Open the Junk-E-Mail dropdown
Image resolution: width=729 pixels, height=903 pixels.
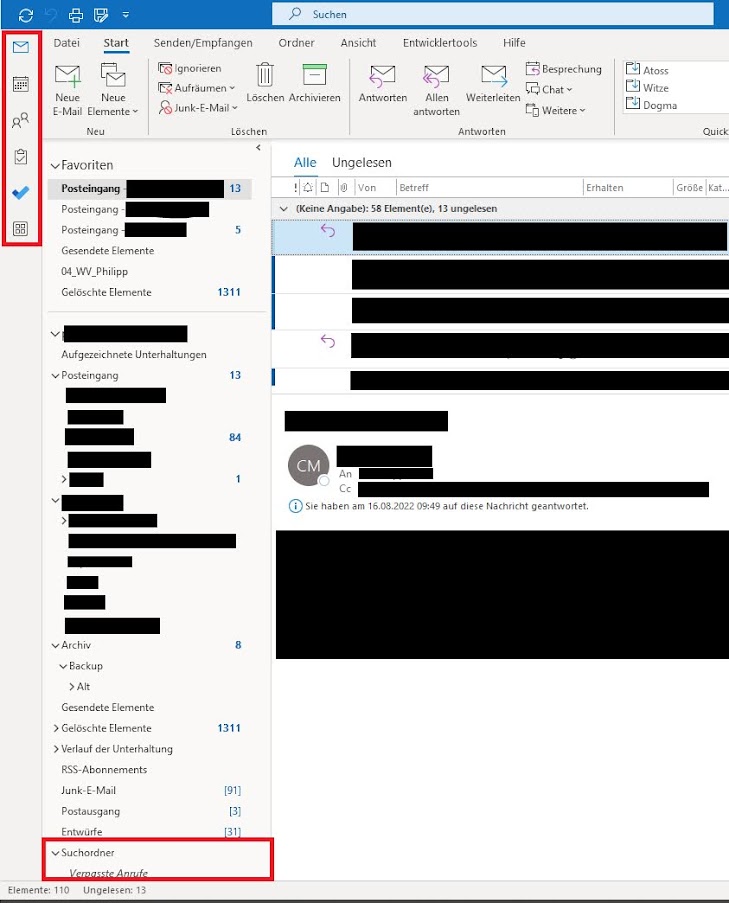(x=200, y=107)
